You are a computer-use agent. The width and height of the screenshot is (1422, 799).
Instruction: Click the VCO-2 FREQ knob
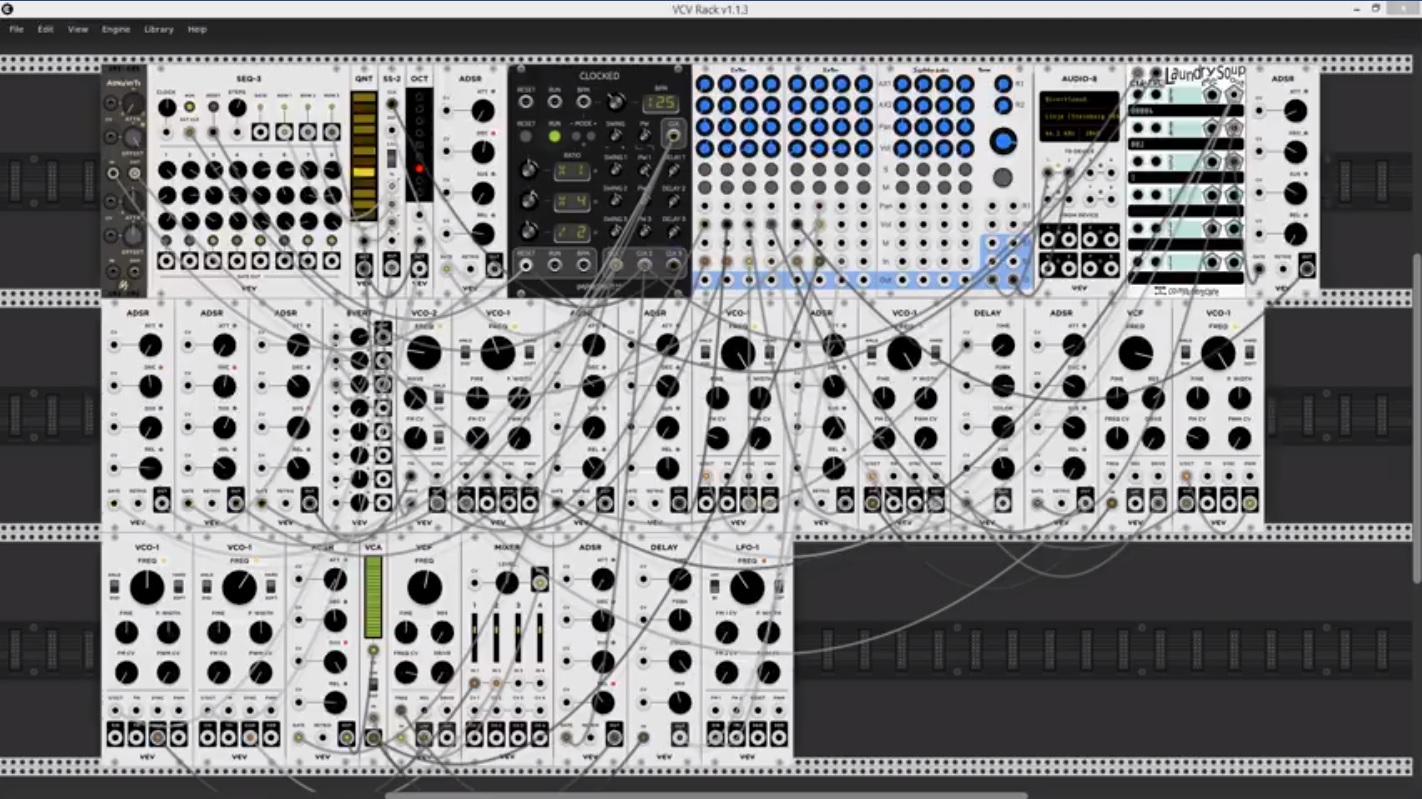[x=423, y=353]
